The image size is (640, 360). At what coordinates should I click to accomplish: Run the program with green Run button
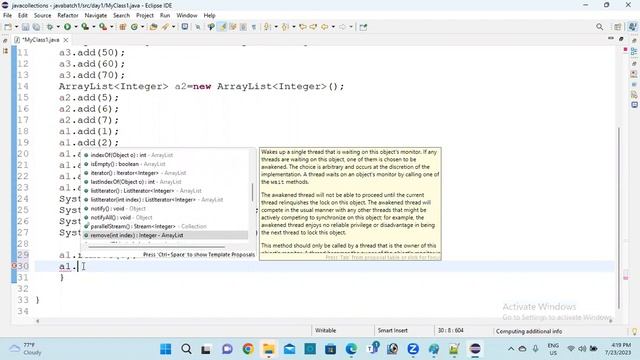click(x=67, y=27)
